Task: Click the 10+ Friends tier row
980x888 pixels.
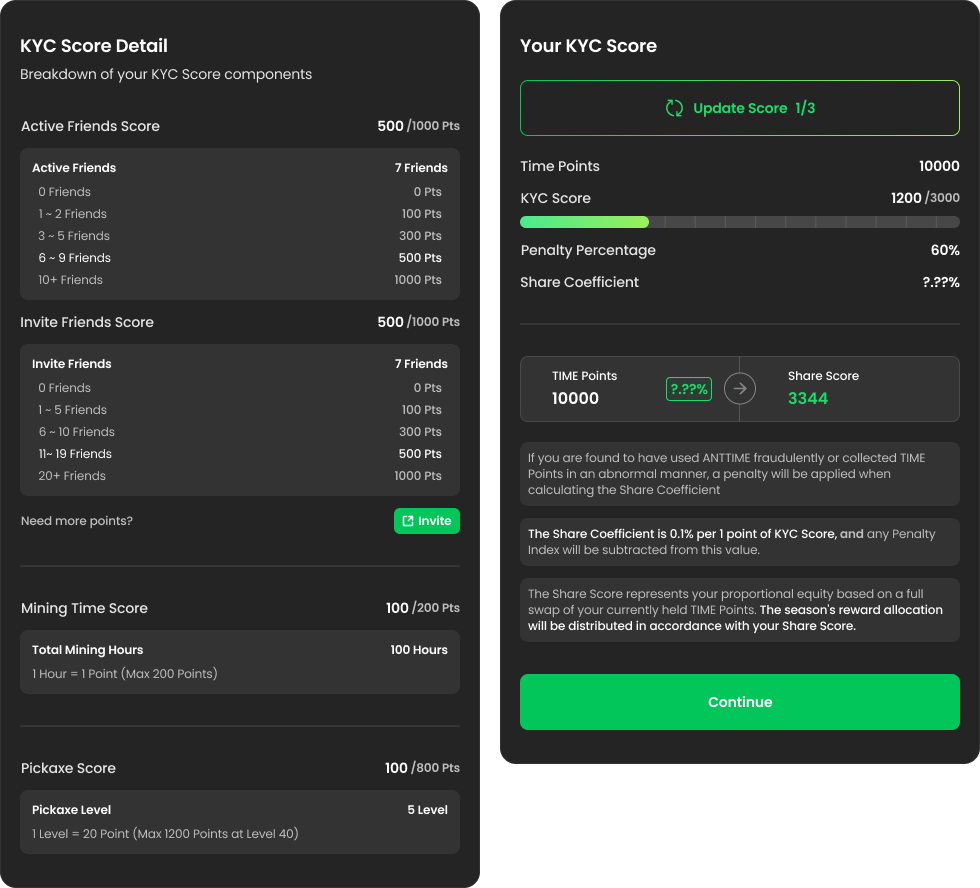Action: pos(240,280)
